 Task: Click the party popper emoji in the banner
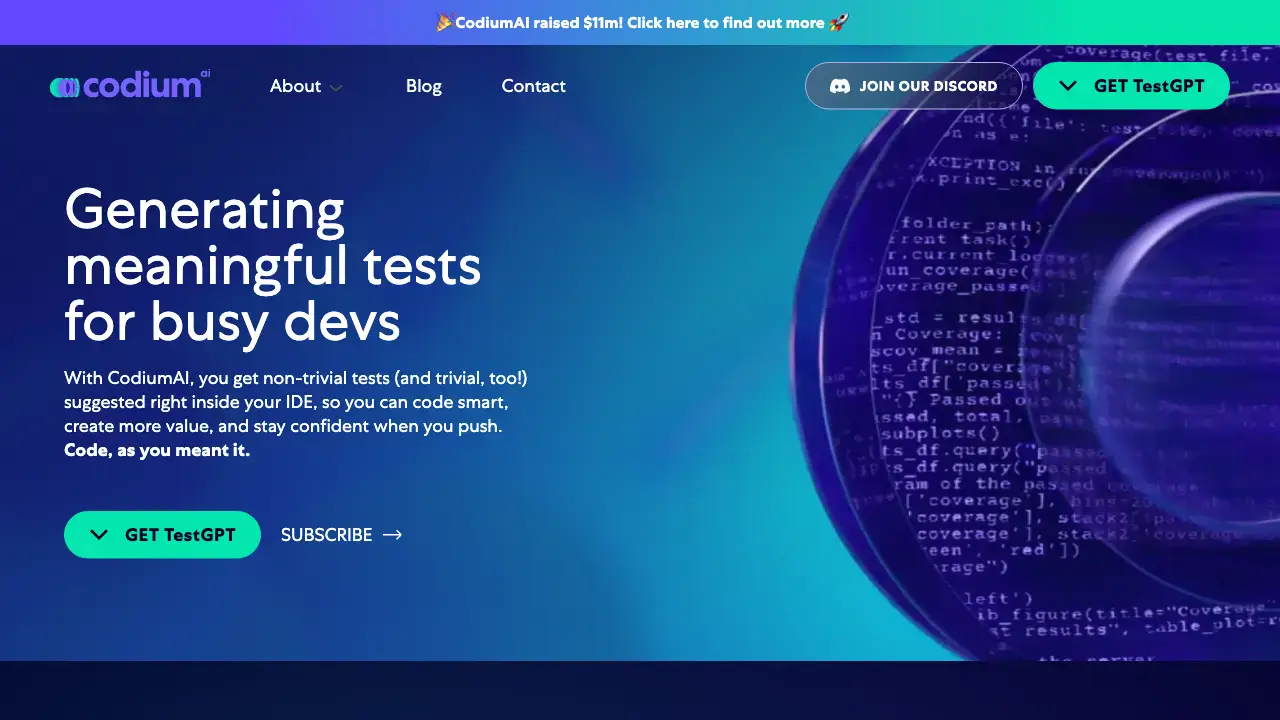445,22
